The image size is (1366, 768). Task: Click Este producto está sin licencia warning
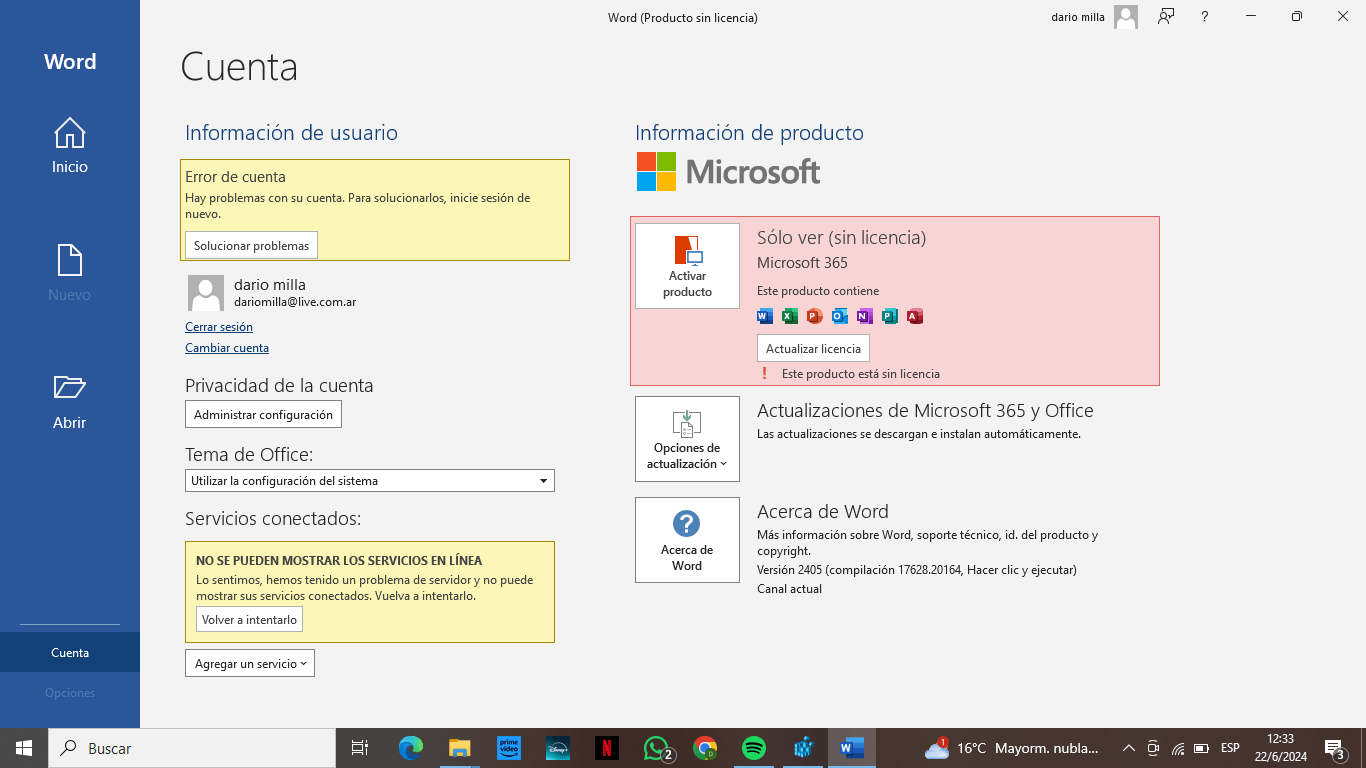pyautogui.click(x=860, y=374)
